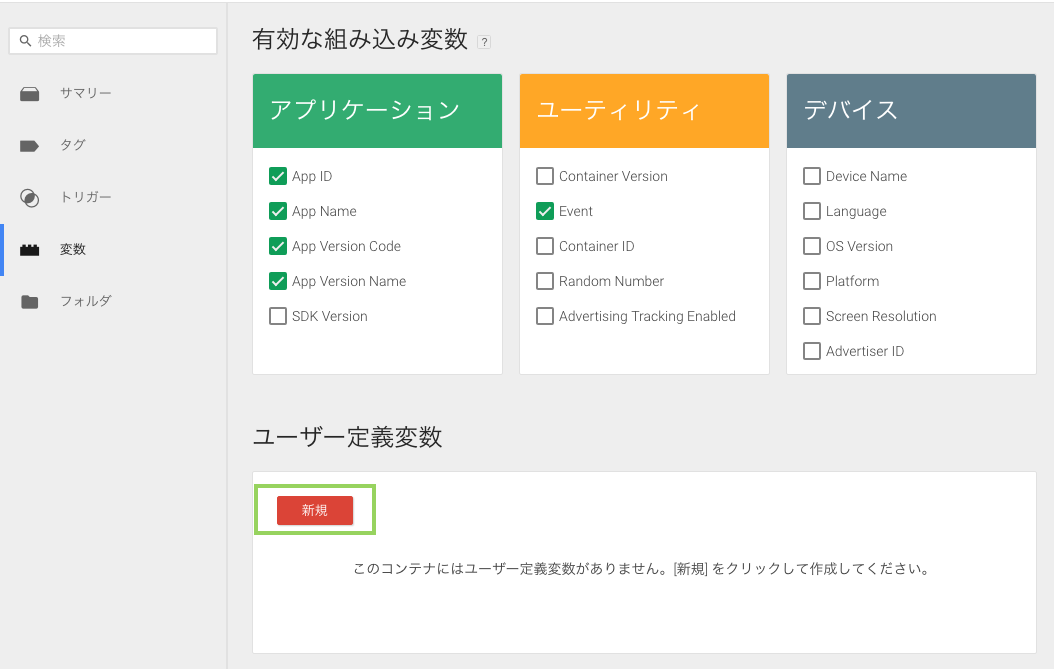Enable the Advertiser ID checkbox
1054x669 pixels.
pyautogui.click(x=812, y=351)
